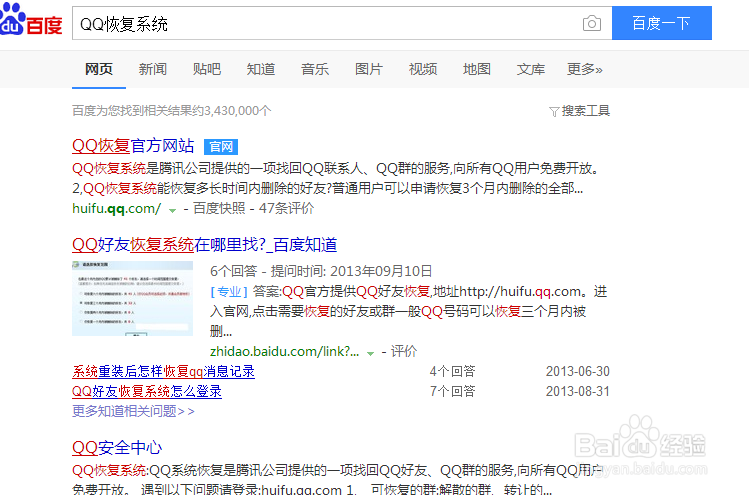Click the [专业] tag in the answer
The image size is (749, 495).
point(229,291)
